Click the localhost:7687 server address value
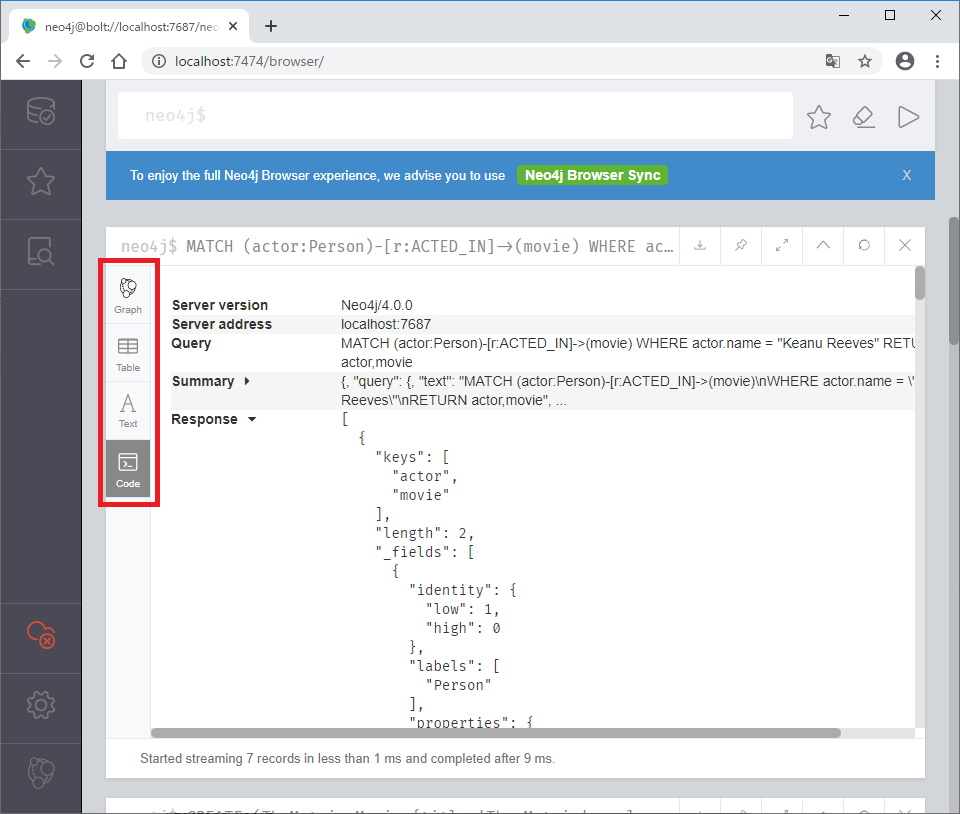This screenshot has height=814, width=960. (x=386, y=324)
